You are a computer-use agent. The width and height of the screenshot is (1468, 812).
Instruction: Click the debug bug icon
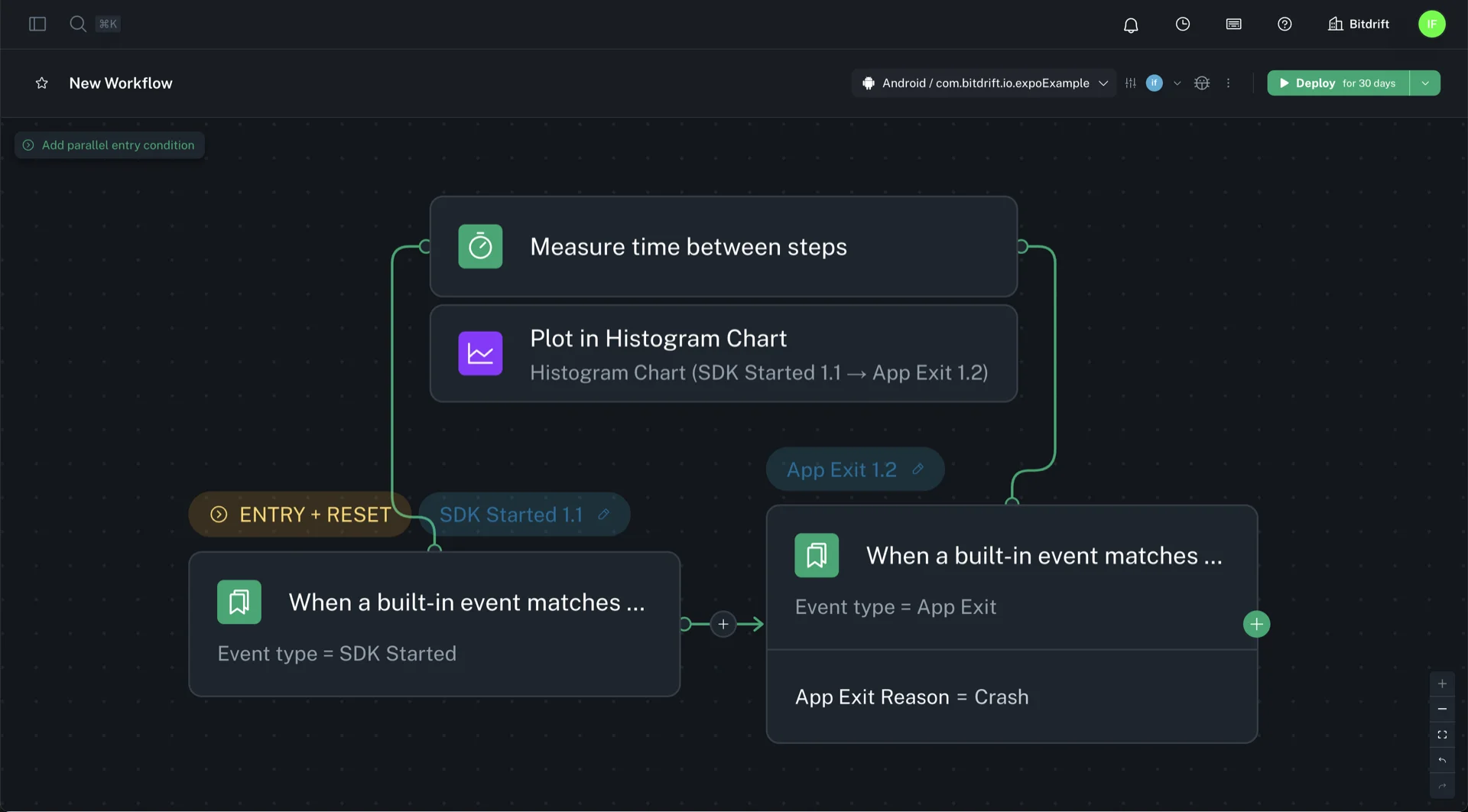point(1202,83)
